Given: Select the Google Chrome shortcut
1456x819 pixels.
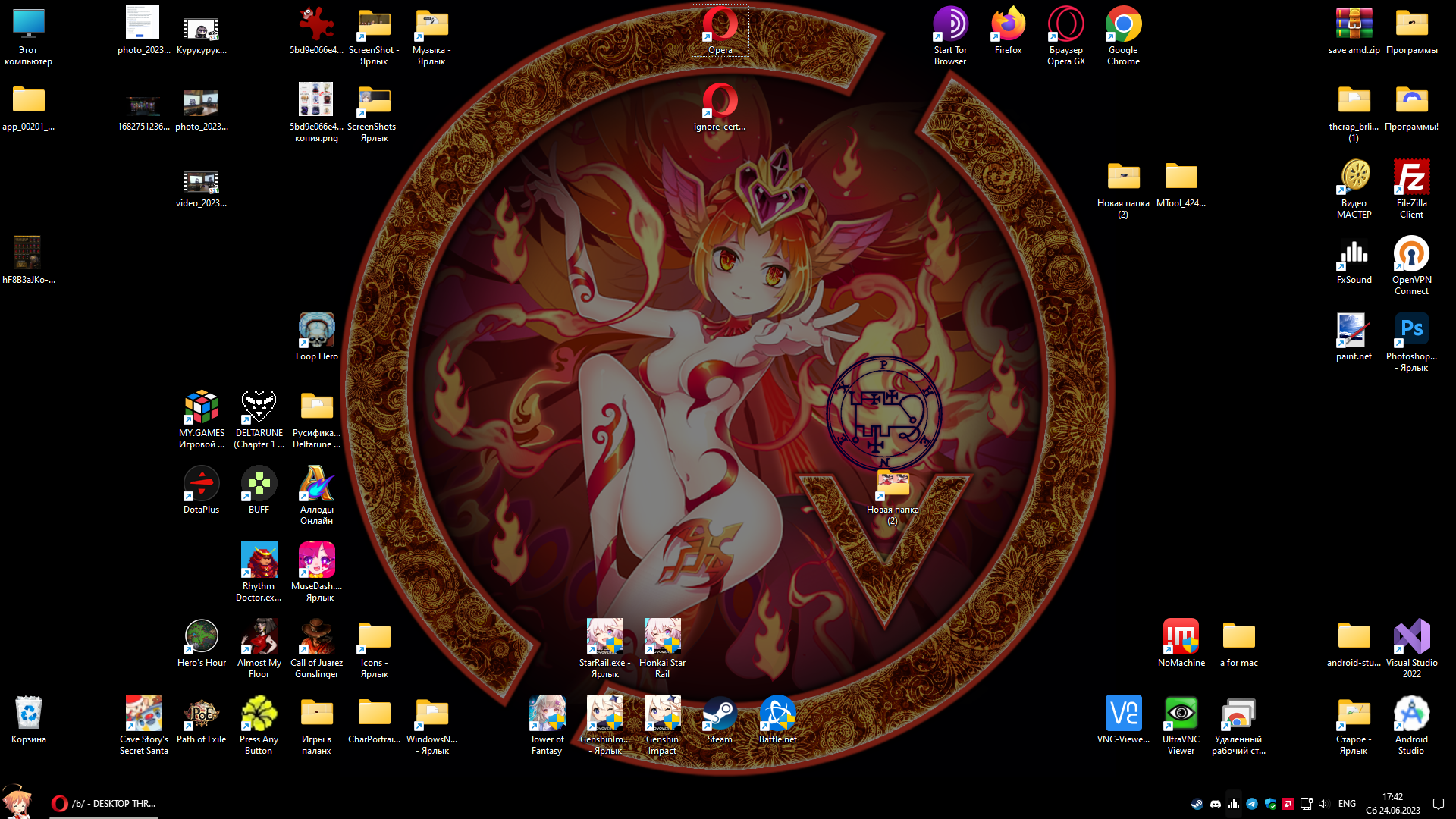Looking at the screenshot, I should [1123, 36].
